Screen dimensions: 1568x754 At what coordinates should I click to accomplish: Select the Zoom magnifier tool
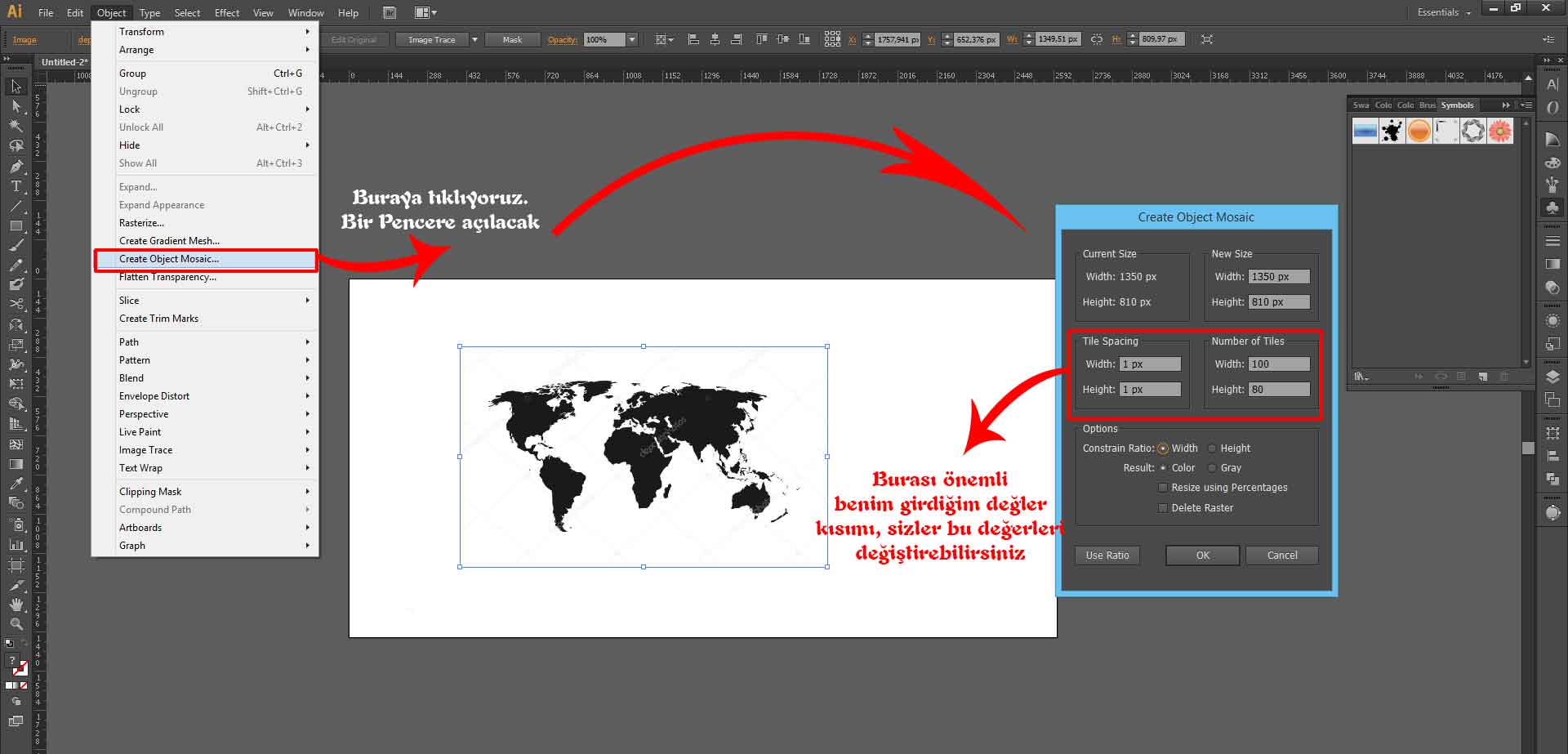point(16,624)
